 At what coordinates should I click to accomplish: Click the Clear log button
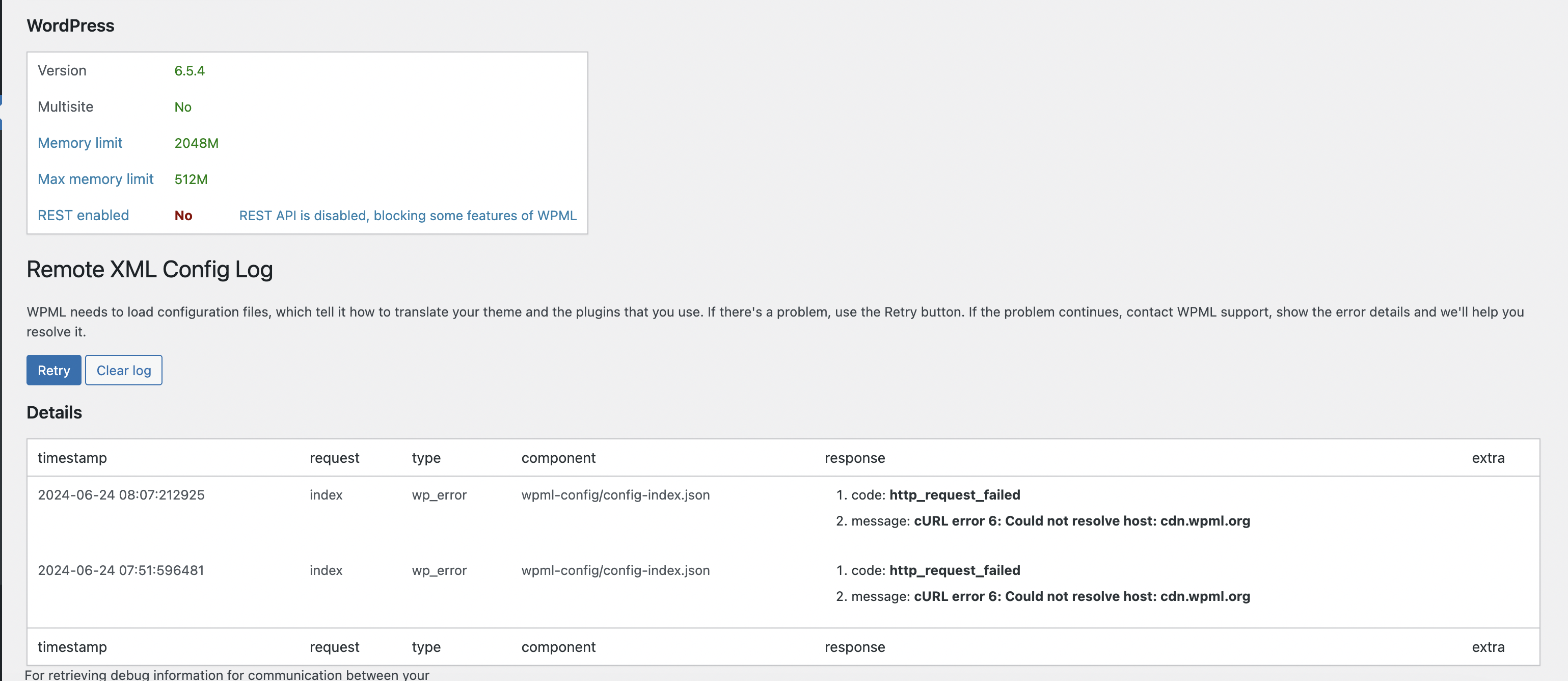124,370
